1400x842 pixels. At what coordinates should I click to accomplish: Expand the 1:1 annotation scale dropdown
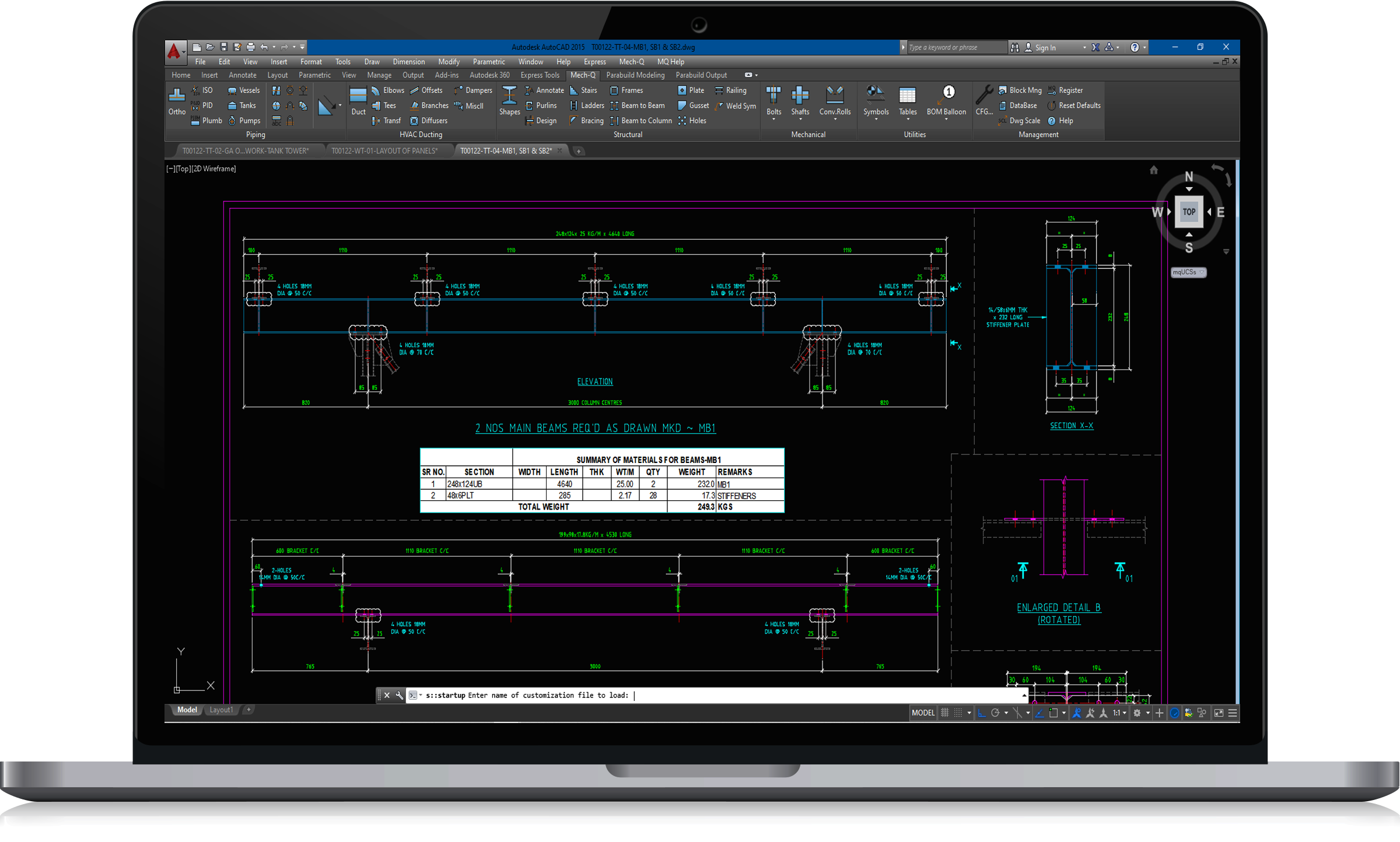[x=1124, y=713]
